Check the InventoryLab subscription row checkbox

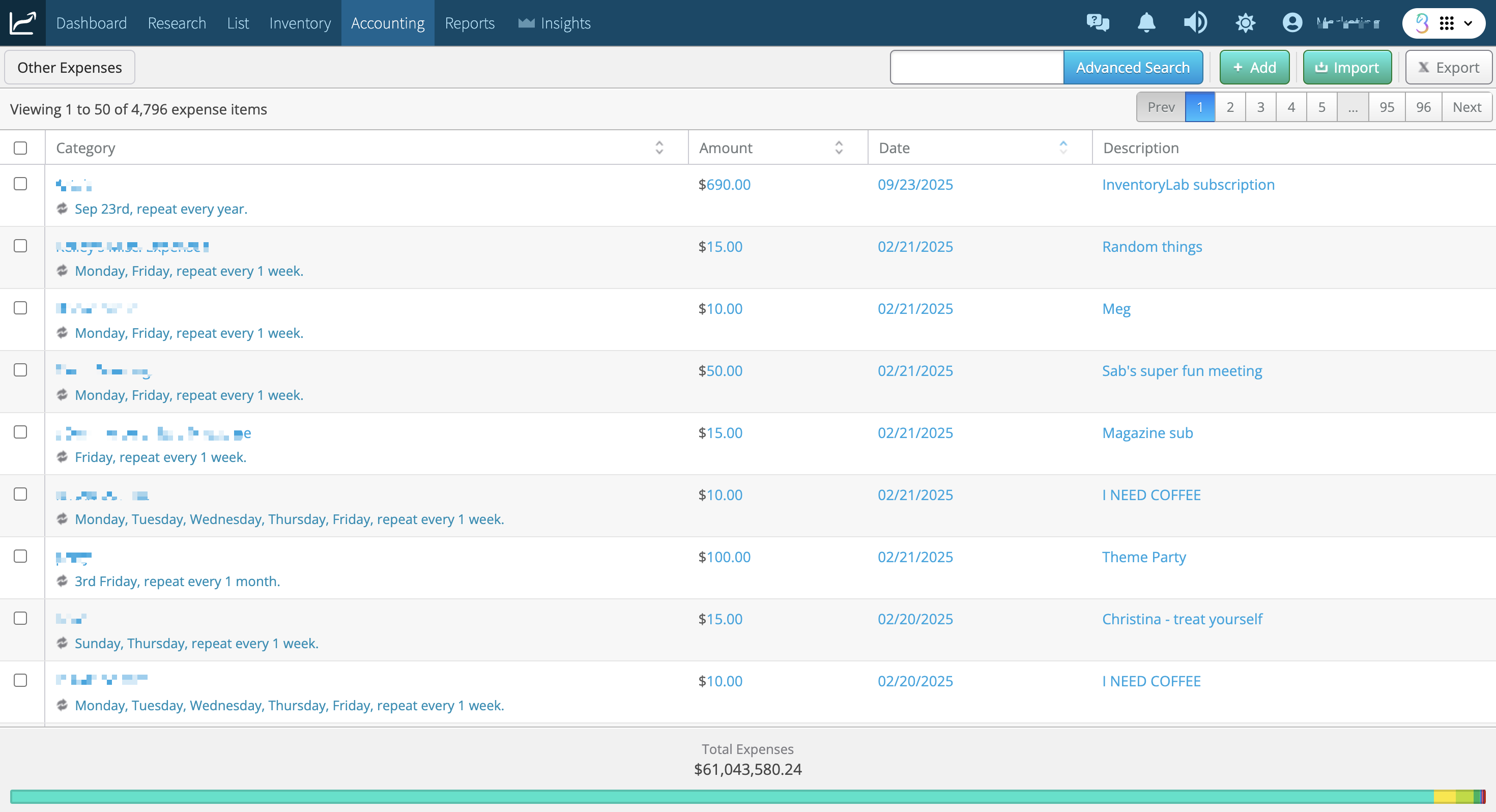click(20, 184)
